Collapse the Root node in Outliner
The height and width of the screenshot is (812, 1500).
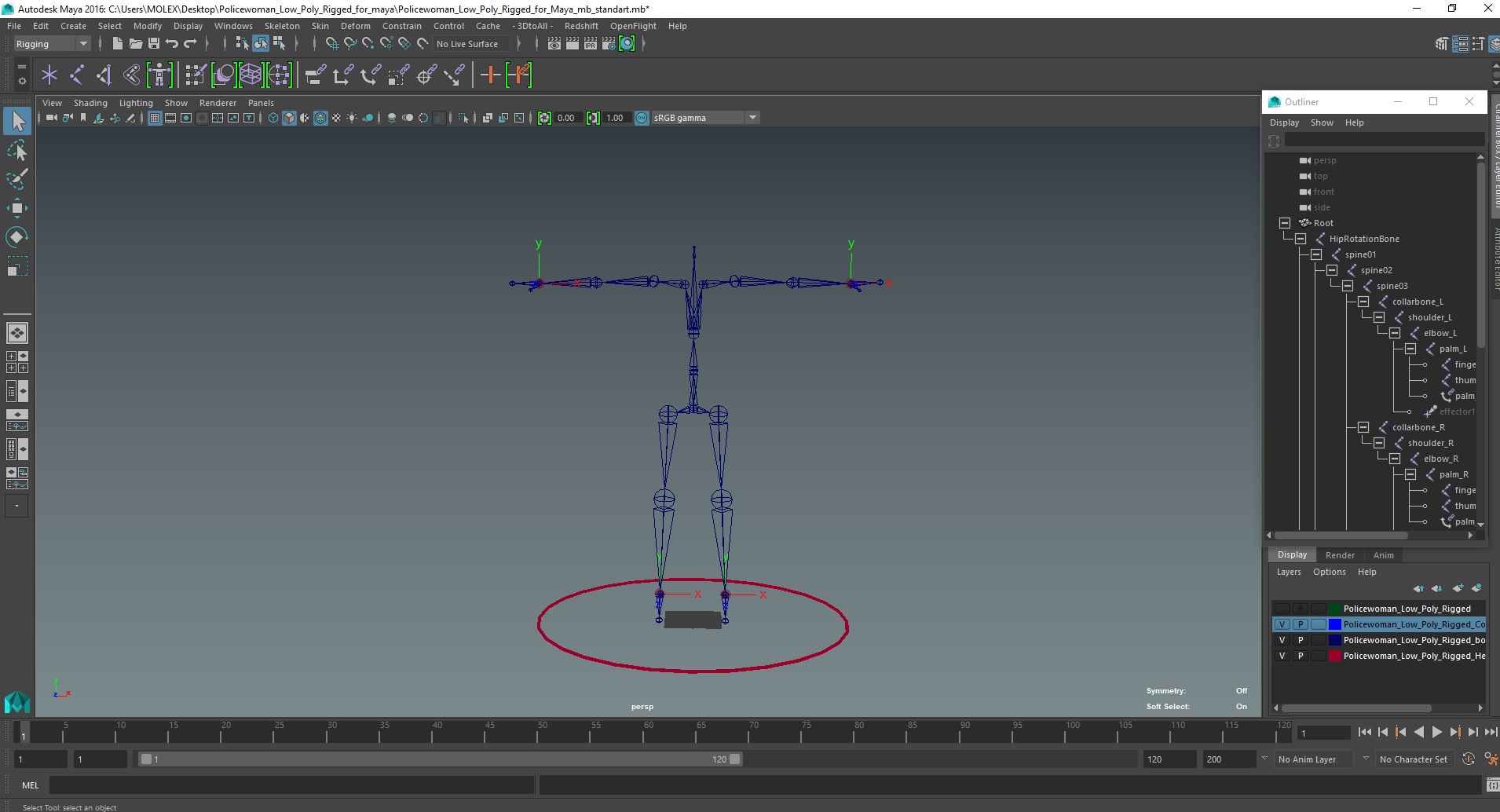(x=1285, y=223)
